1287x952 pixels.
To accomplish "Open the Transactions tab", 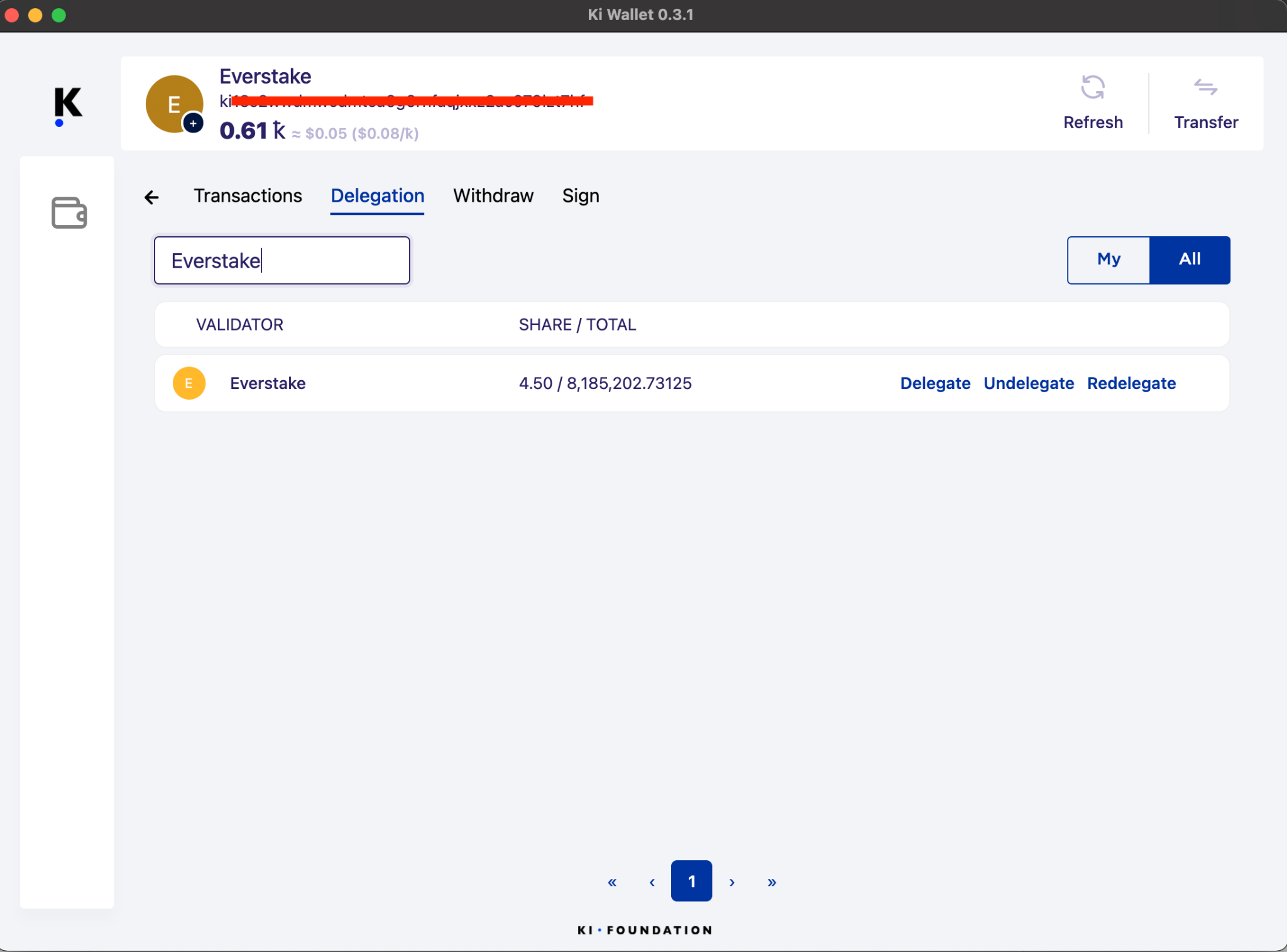I will pyautogui.click(x=248, y=196).
